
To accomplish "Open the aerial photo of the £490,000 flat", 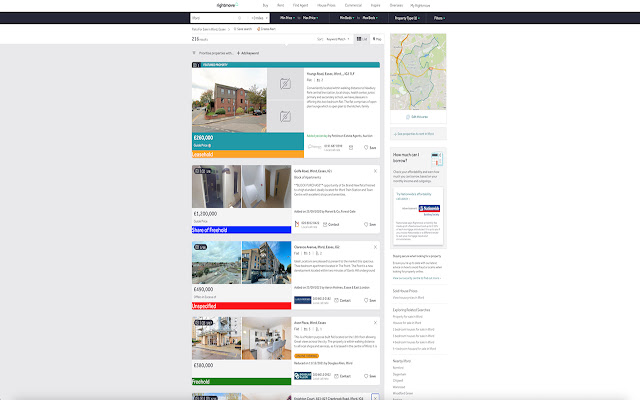I will [216, 262].
